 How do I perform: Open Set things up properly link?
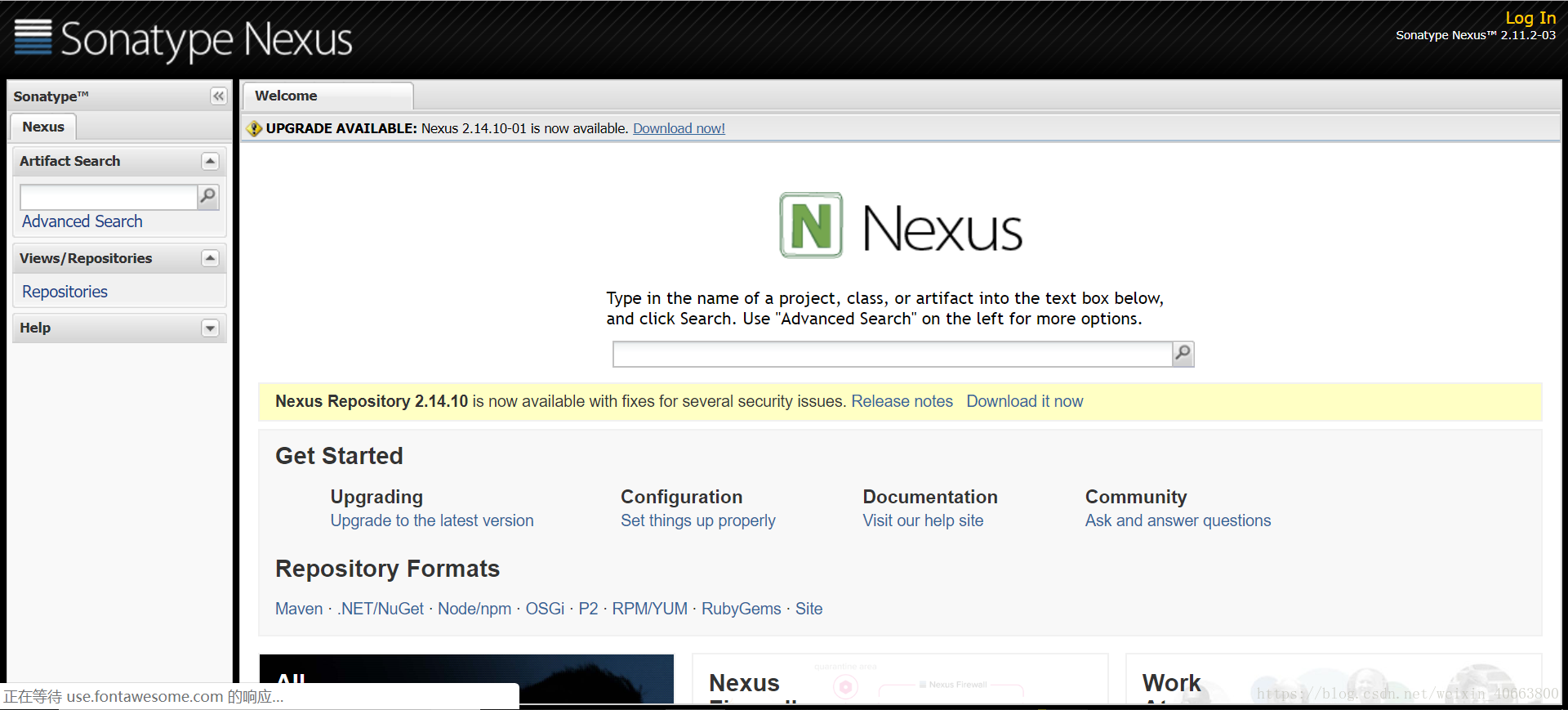click(698, 520)
